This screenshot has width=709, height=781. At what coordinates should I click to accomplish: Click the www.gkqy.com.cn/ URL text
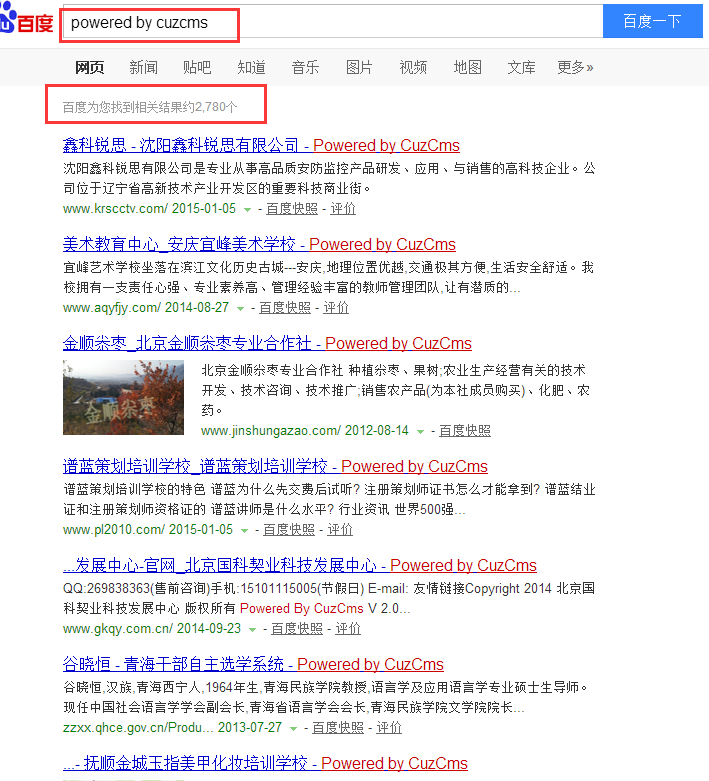tap(118, 629)
